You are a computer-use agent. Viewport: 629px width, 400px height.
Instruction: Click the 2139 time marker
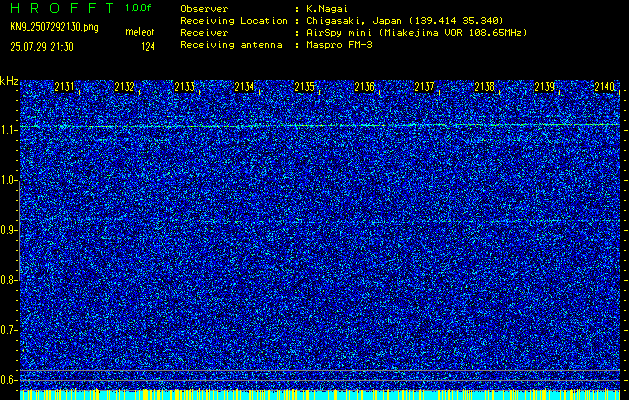[x=544, y=87]
